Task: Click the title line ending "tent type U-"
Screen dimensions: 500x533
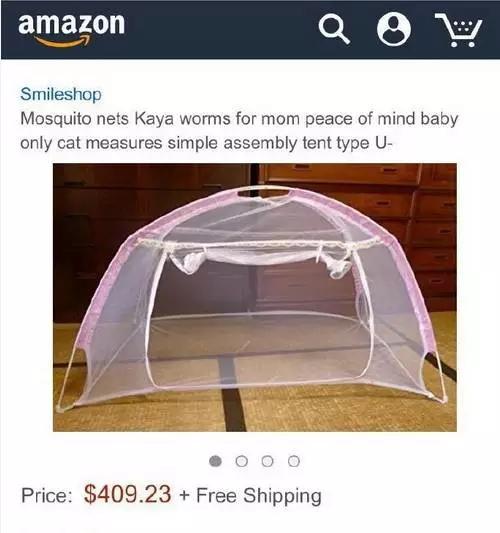Action: [206, 143]
